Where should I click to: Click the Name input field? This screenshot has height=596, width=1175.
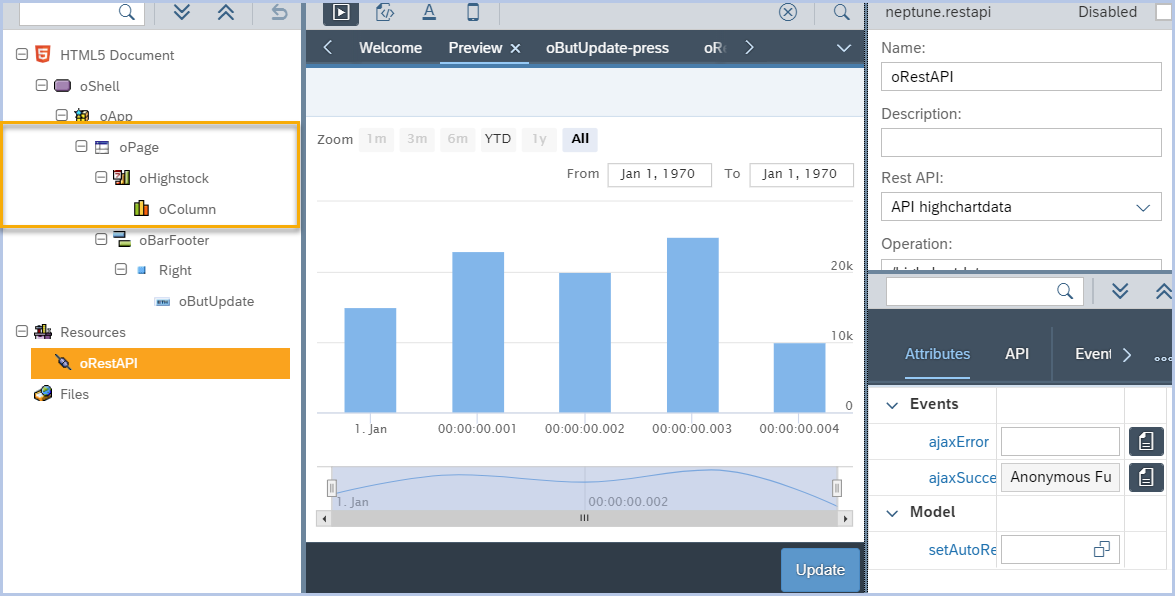[x=1020, y=77]
